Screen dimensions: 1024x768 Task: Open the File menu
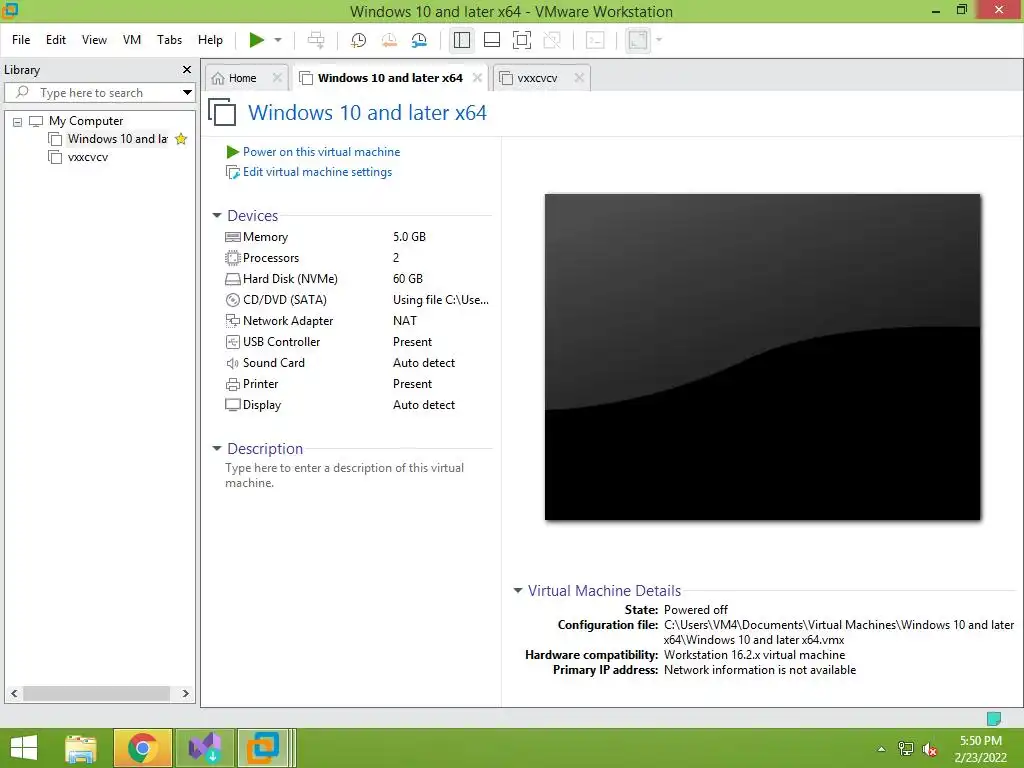(x=21, y=40)
